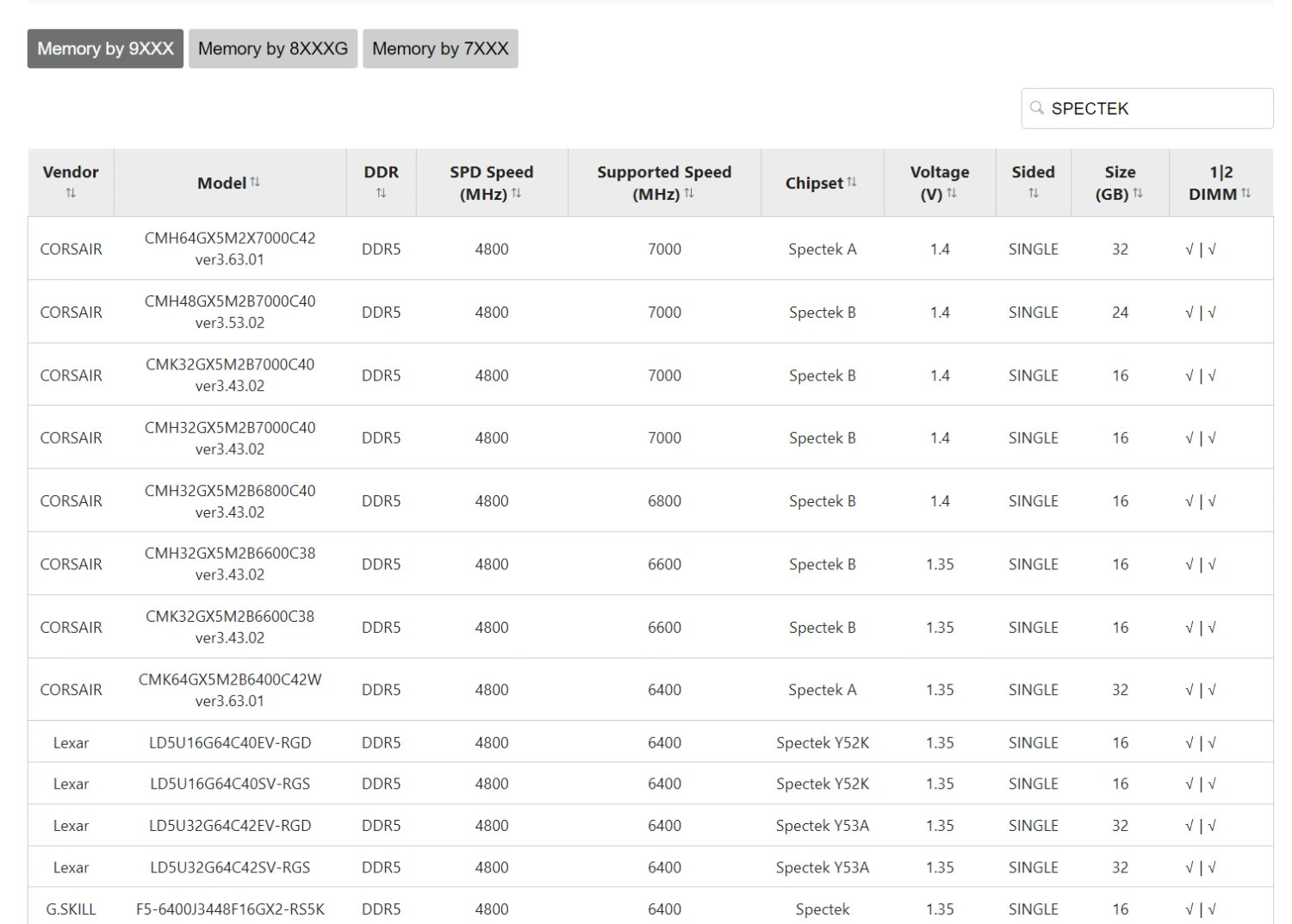1292x924 pixels.
Task: Sort by SPD Speed sort icon
Action: point(517,194)
